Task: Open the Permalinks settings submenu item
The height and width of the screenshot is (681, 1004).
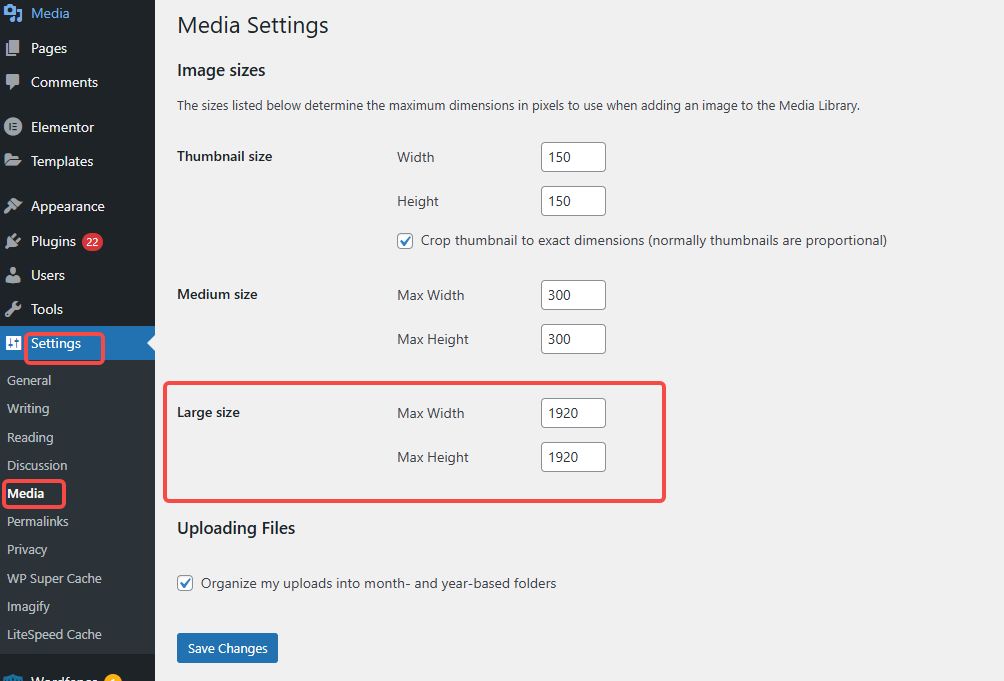Action: (37, 521)
